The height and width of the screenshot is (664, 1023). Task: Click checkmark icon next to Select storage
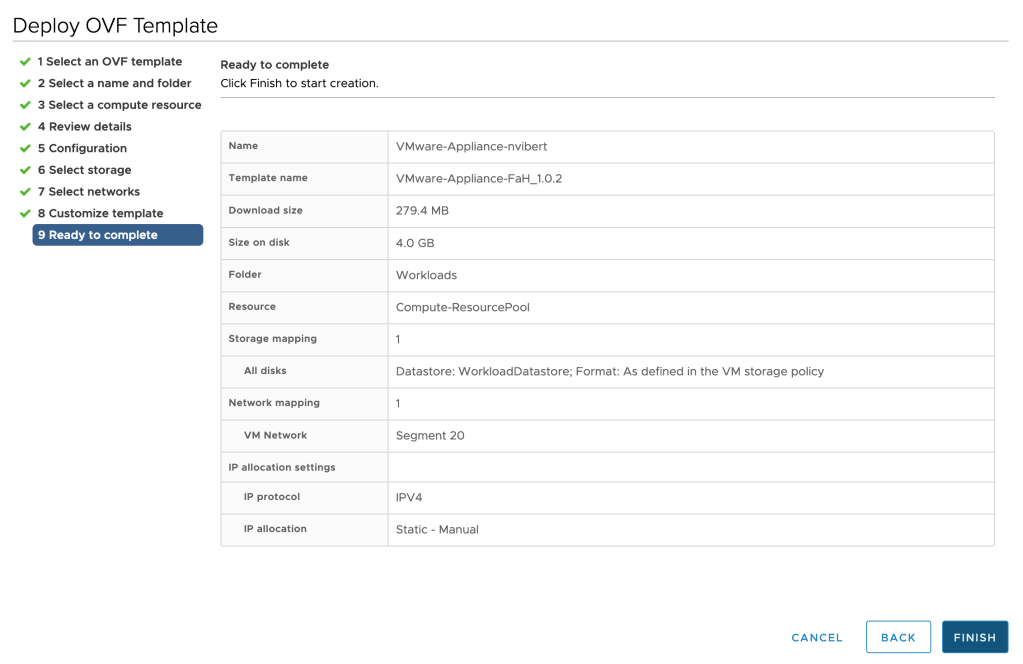[25, 170]
